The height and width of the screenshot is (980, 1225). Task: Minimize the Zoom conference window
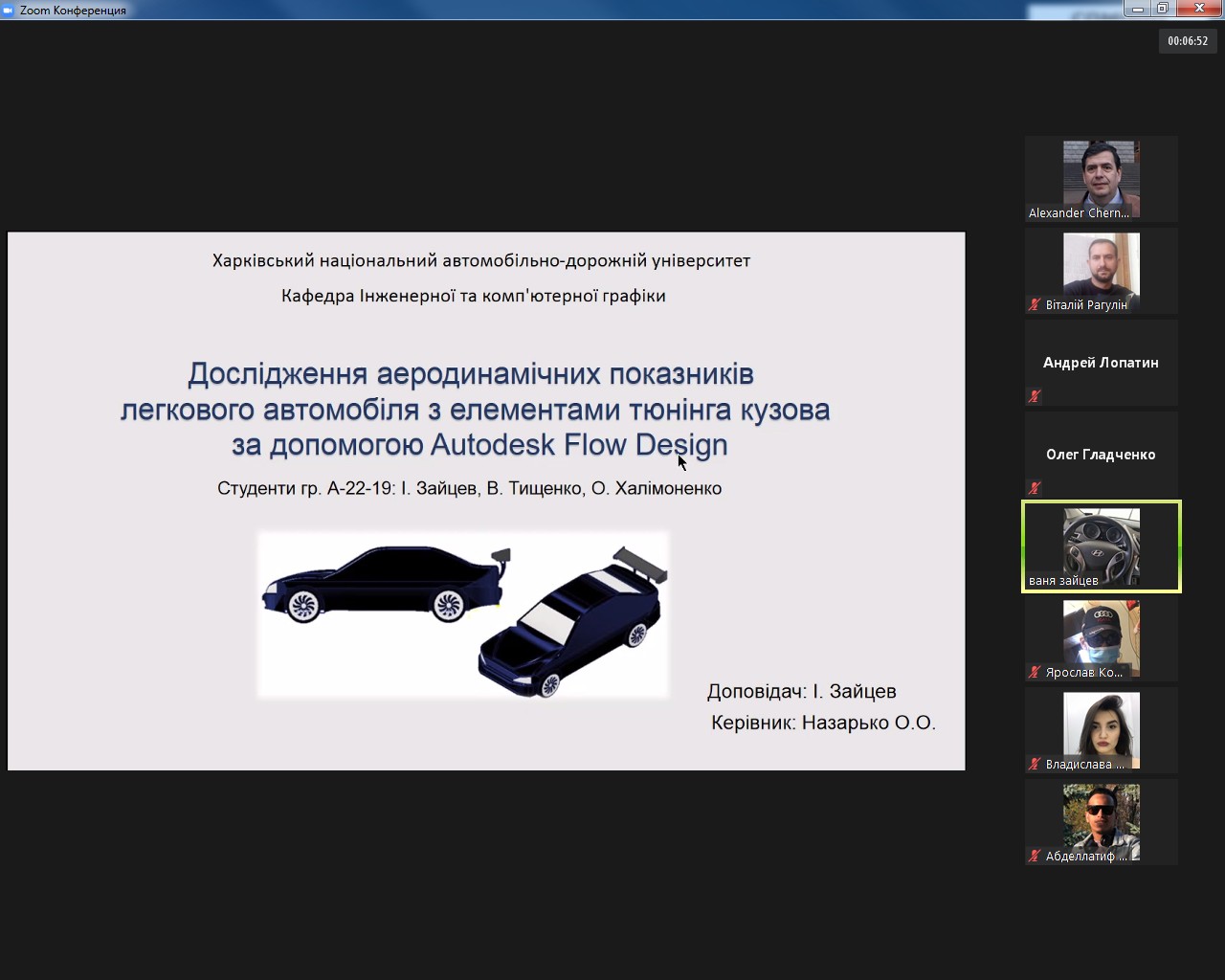point(1137,9)
